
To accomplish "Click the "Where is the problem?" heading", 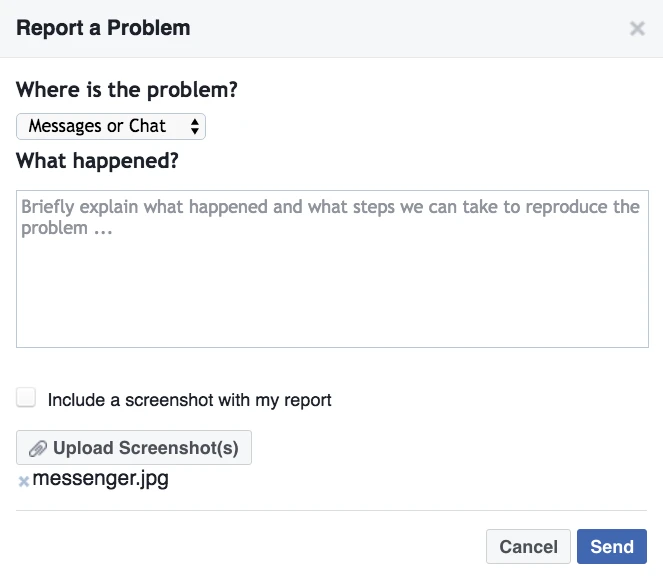I will [x=127, y=89].
